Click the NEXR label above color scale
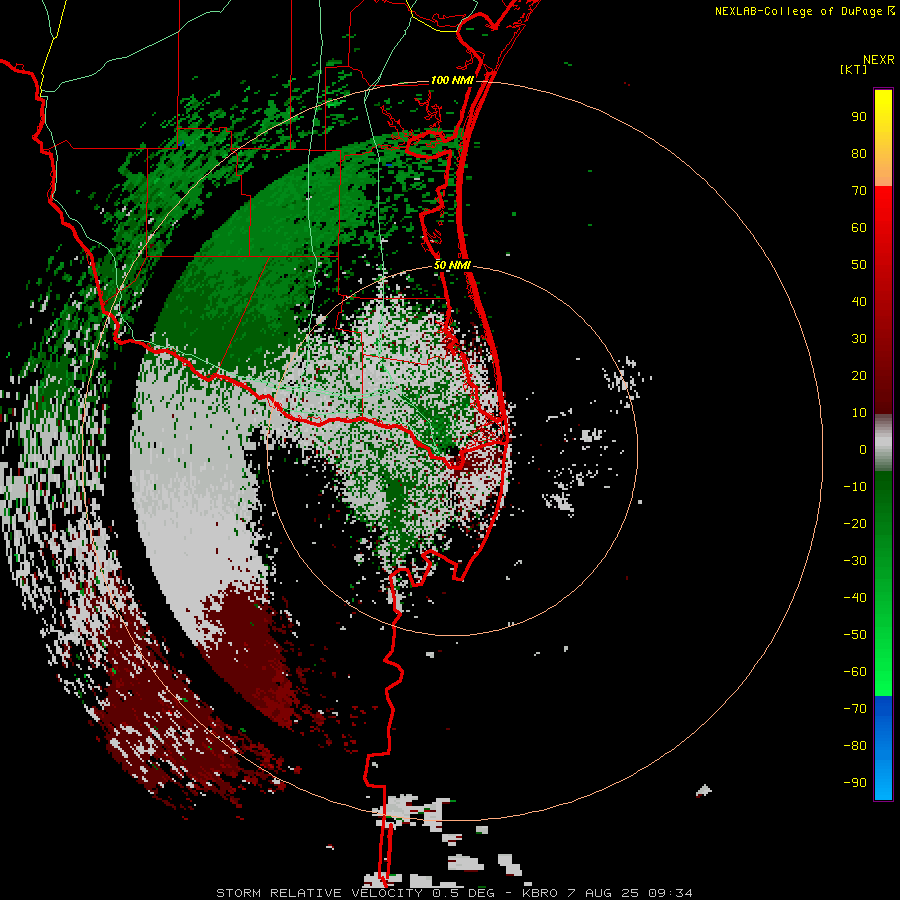The image size is (900, 900). click(879, 60)
